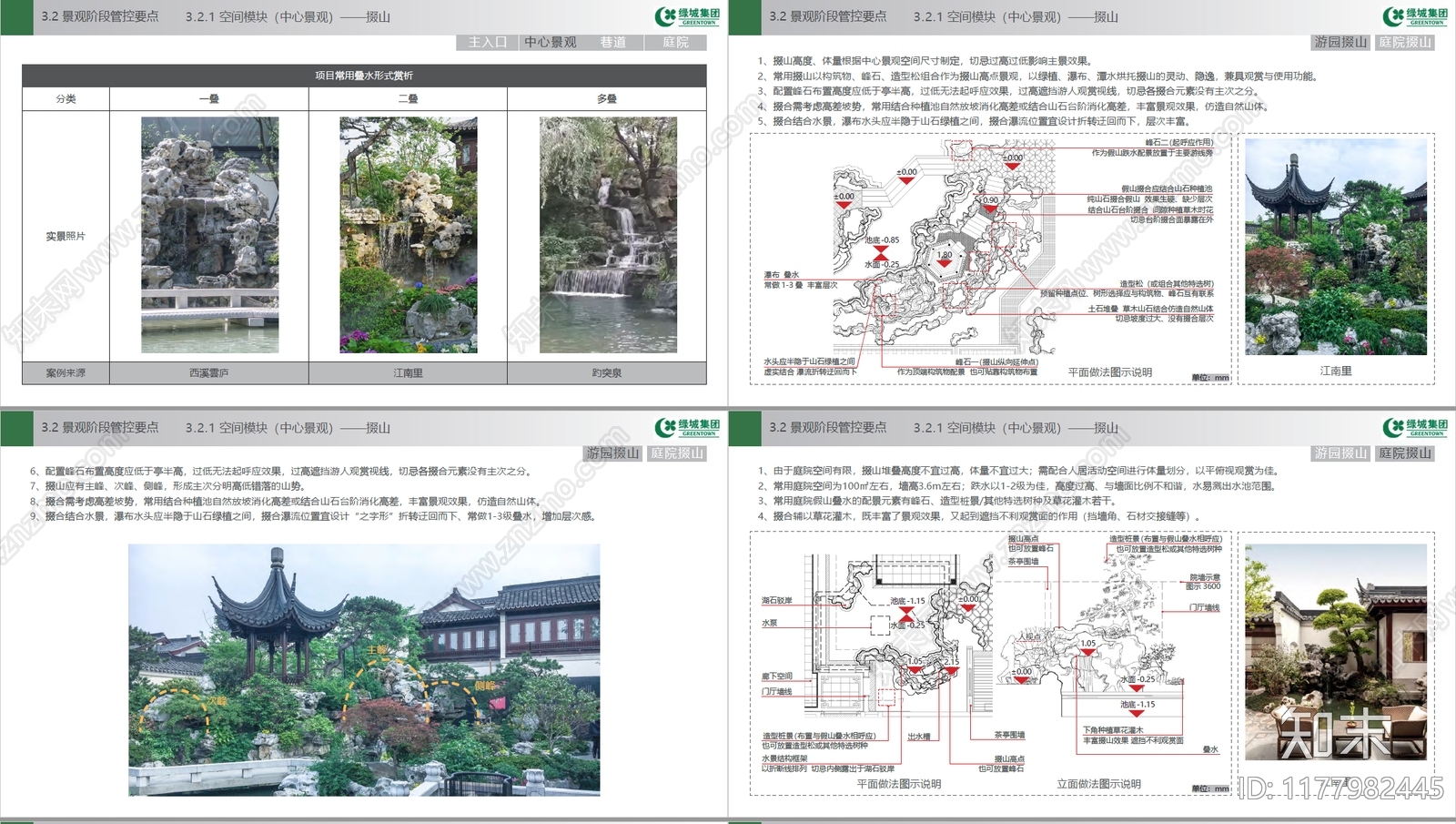Click the 多叠 column header
The height and width of the screenshot is (824, 1456).
pyautogui.click(x=607, y=98)
